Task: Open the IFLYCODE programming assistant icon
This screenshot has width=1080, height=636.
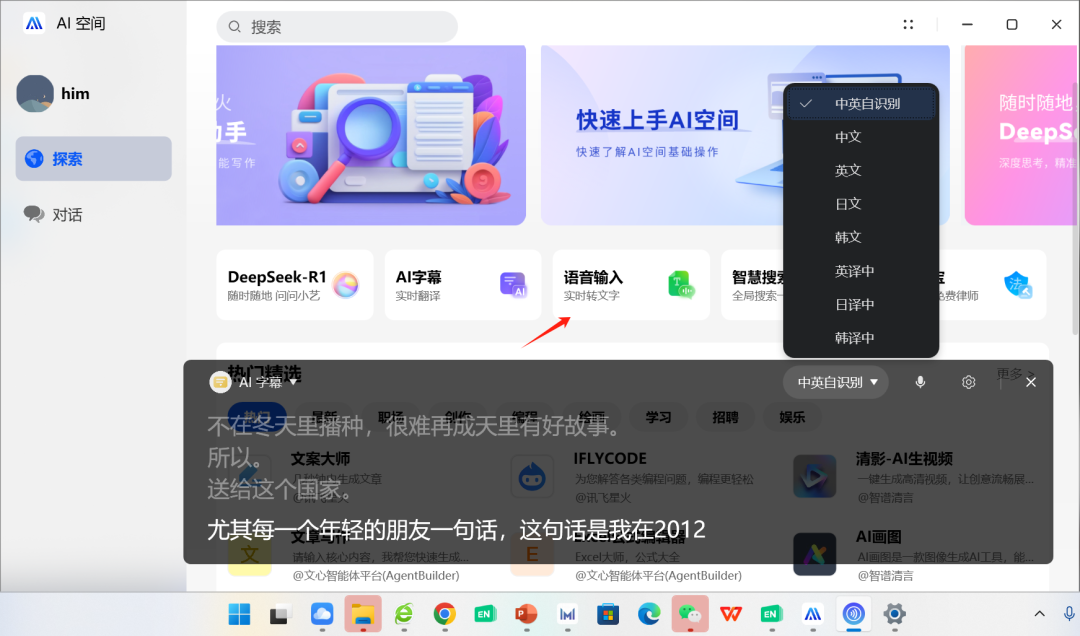Action: point(532,476)
